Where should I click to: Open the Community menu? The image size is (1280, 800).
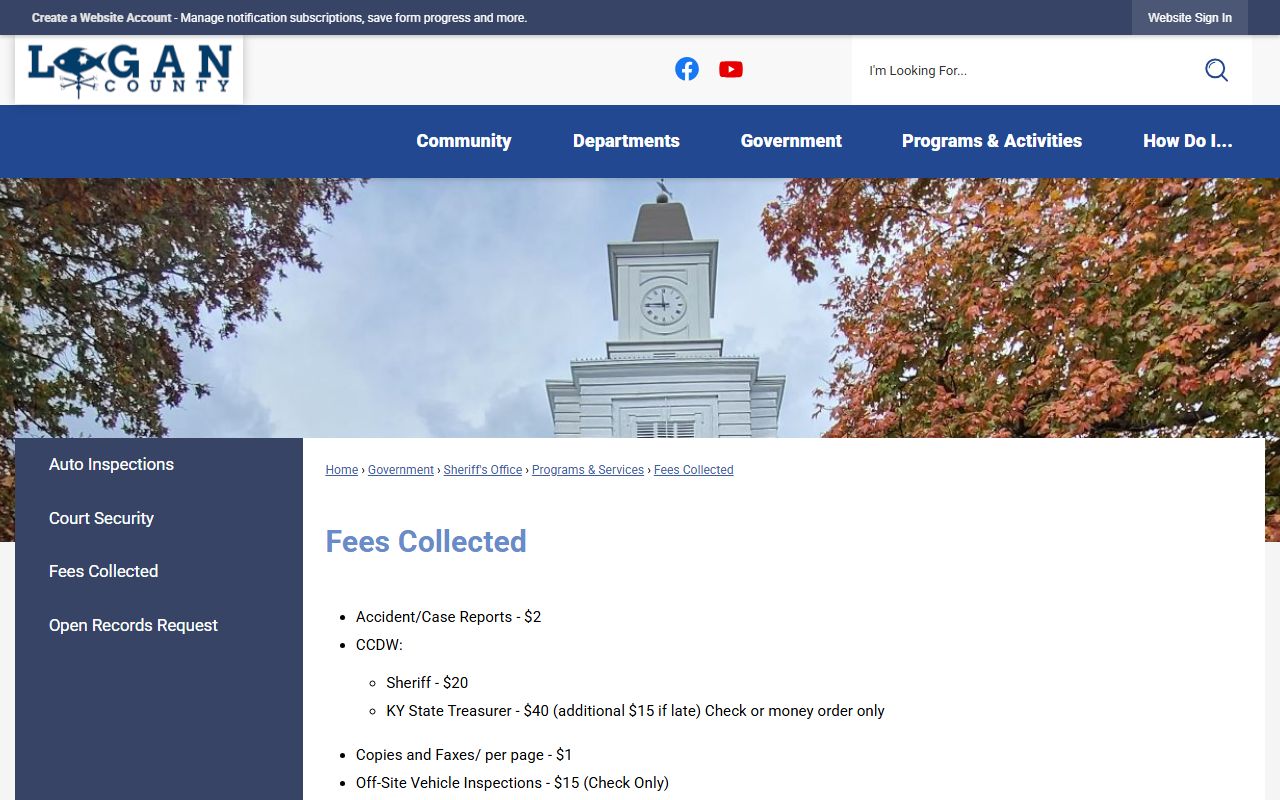coord(464,141)
